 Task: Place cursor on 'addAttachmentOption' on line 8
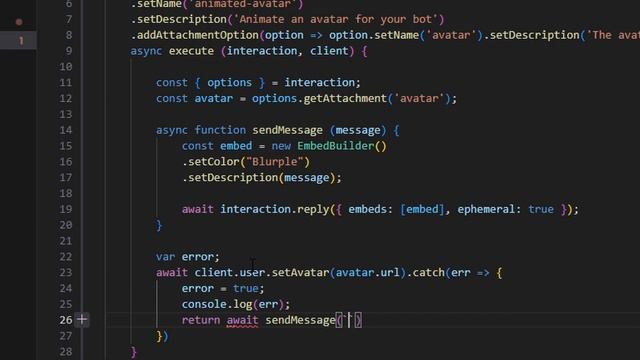(x=198, y=35)
